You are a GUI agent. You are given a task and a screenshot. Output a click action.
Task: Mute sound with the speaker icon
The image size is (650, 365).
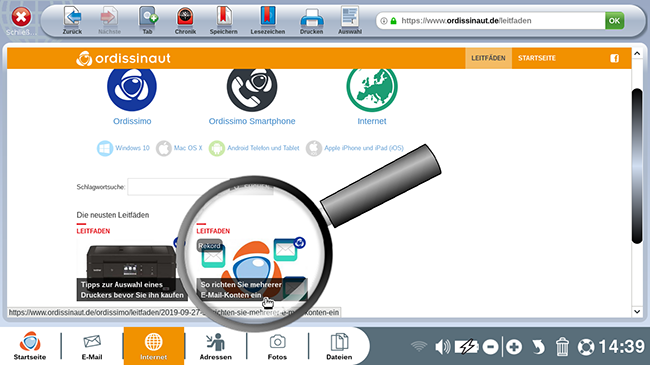443,347
